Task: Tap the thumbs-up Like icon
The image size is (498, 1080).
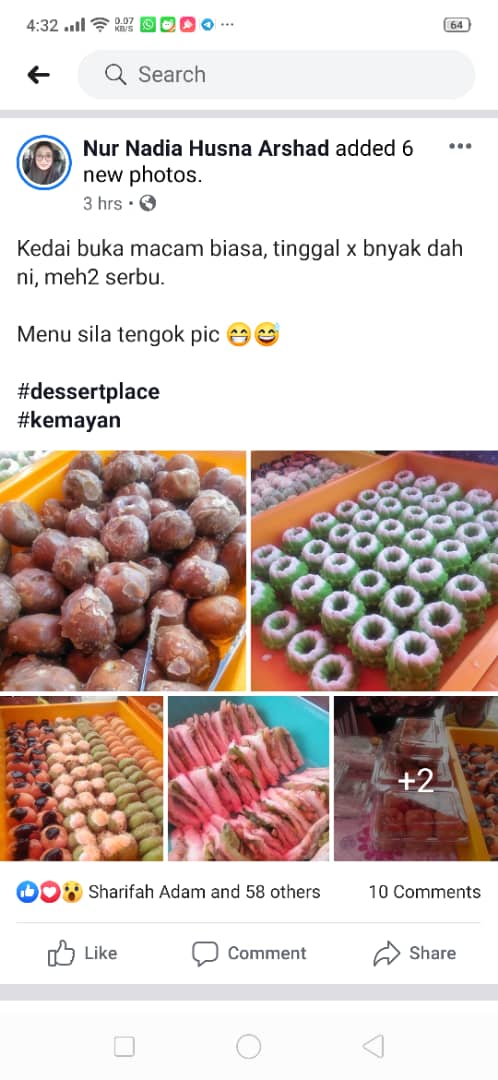Action: click(61, 953)
